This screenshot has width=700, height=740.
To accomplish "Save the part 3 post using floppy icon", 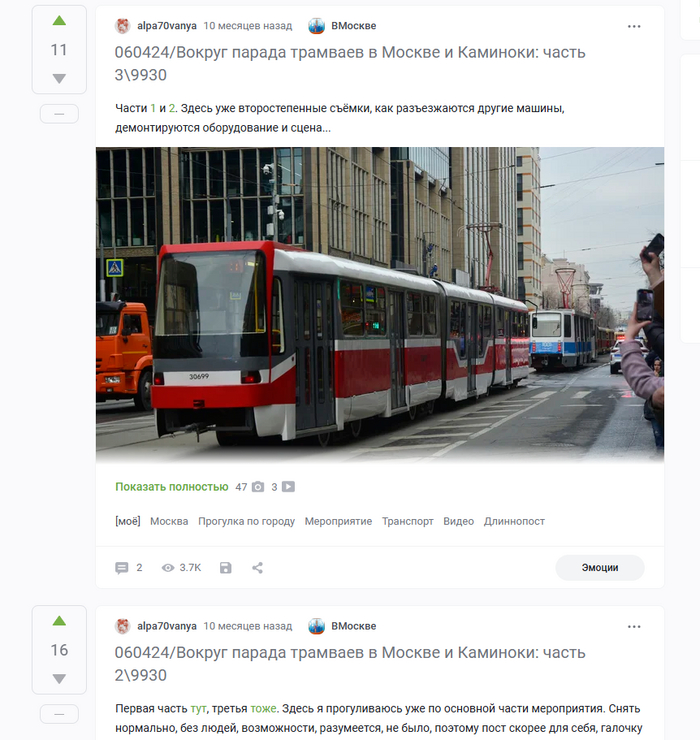I will click(226, 568).
